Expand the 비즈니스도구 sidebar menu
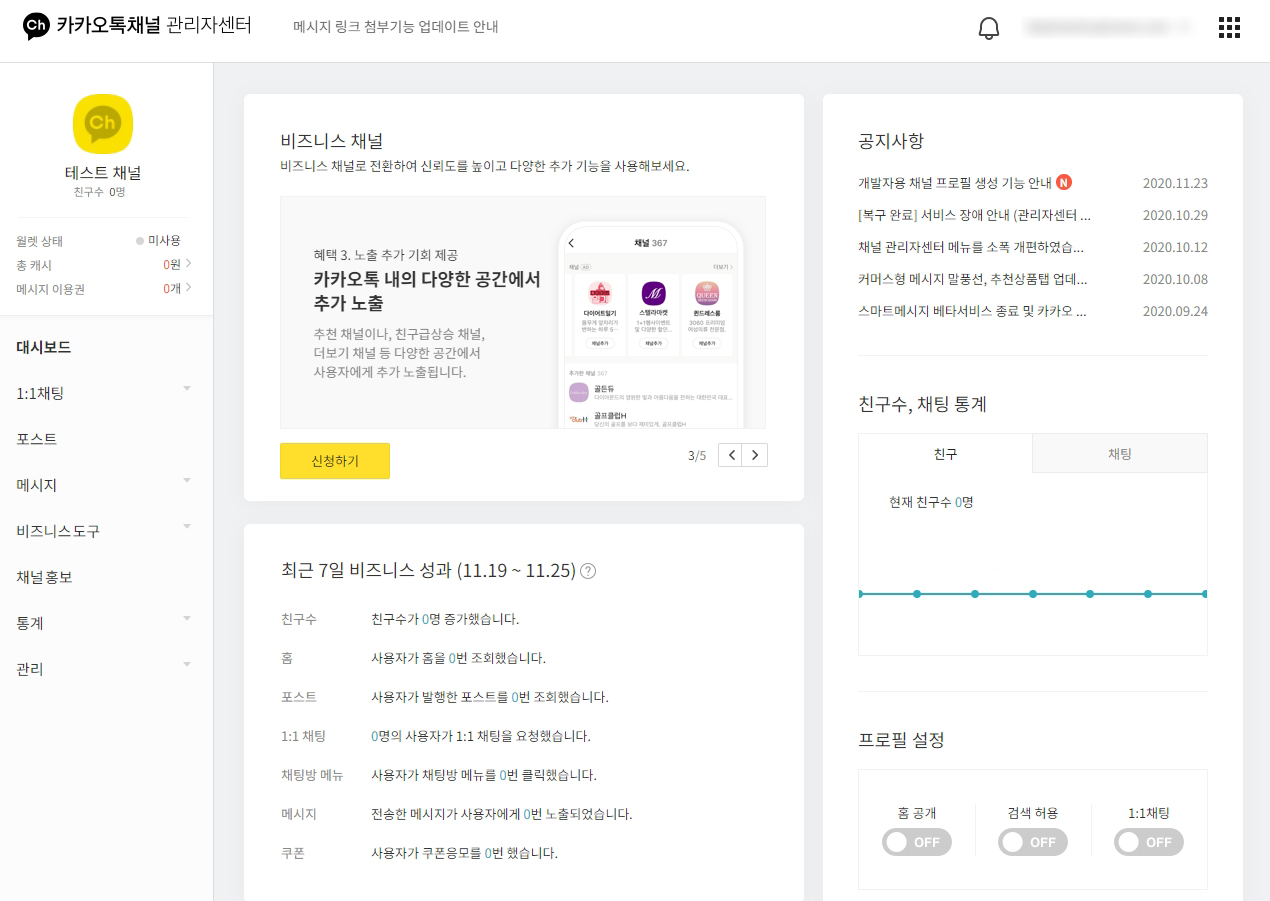This screenshot has height=901, width=1270. [x=187, y=526]
